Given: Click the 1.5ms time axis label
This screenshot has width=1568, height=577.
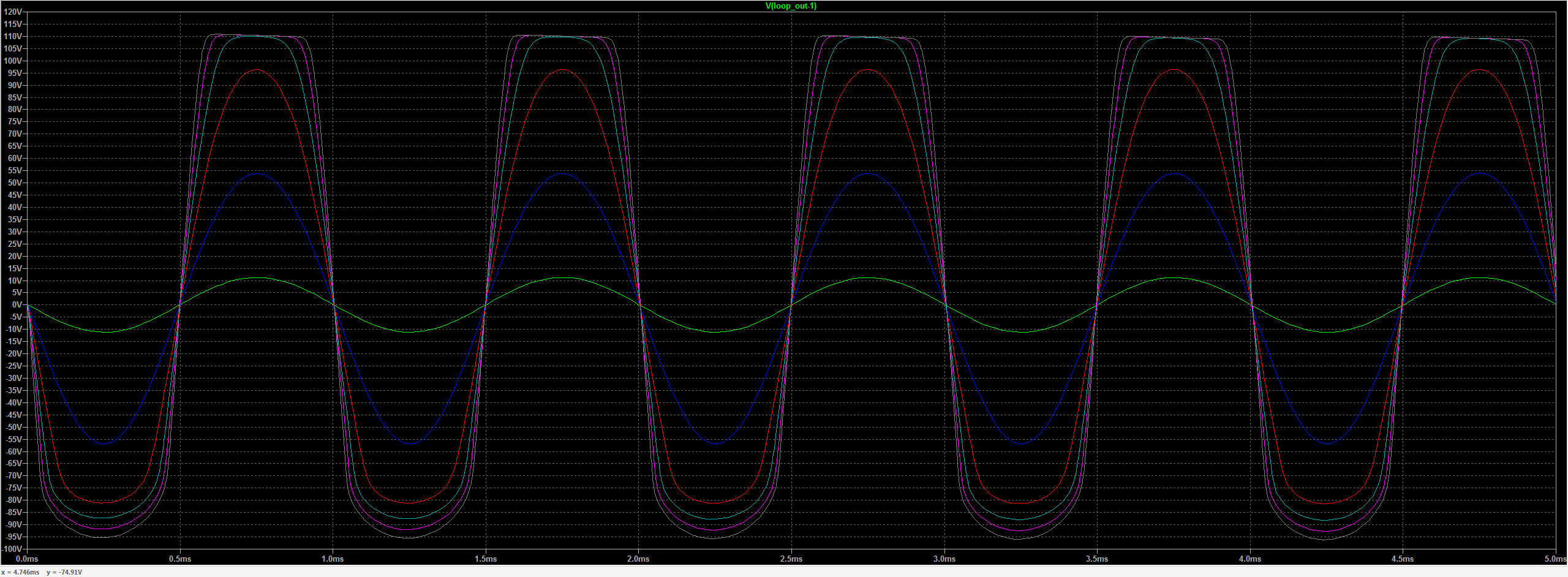Looking at the screenshot, I should (486, 559).
